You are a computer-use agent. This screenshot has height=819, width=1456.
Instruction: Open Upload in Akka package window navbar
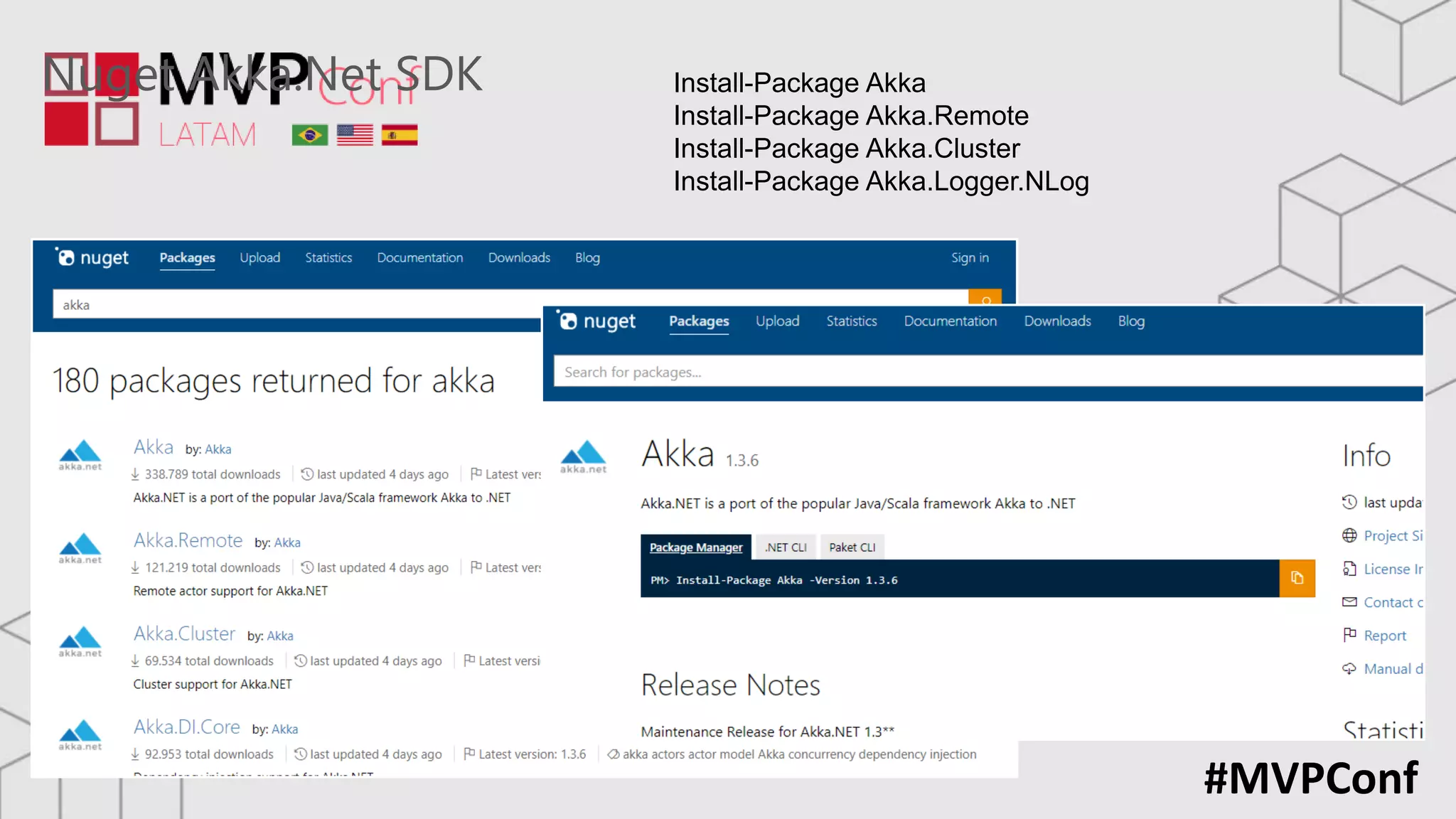pyautogui.click(x=777, y=321)
